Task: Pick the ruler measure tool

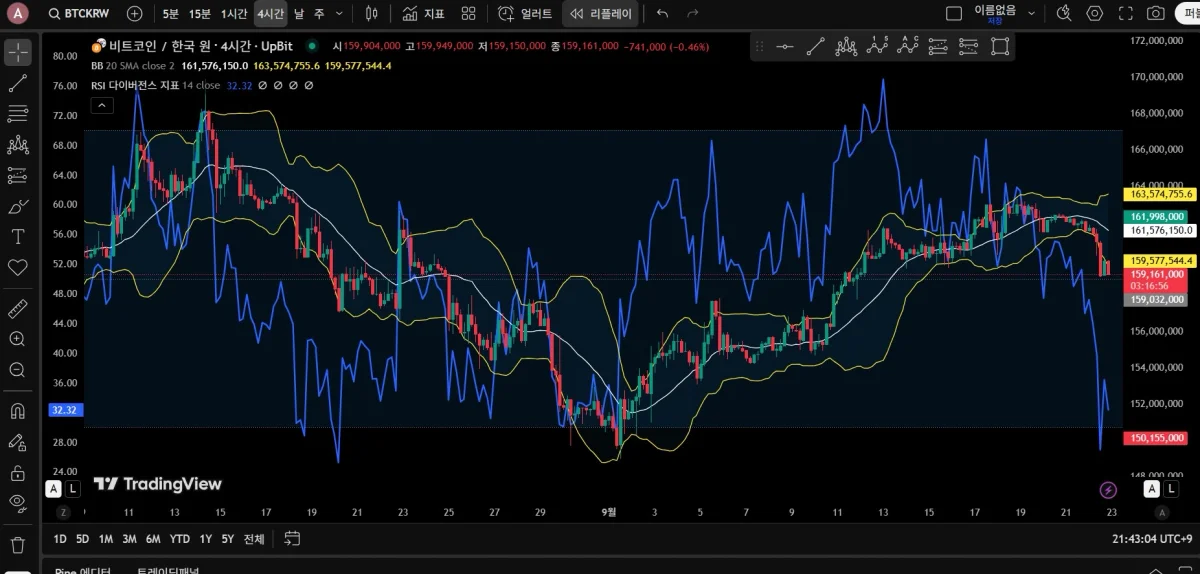Action: pos(17,309)
